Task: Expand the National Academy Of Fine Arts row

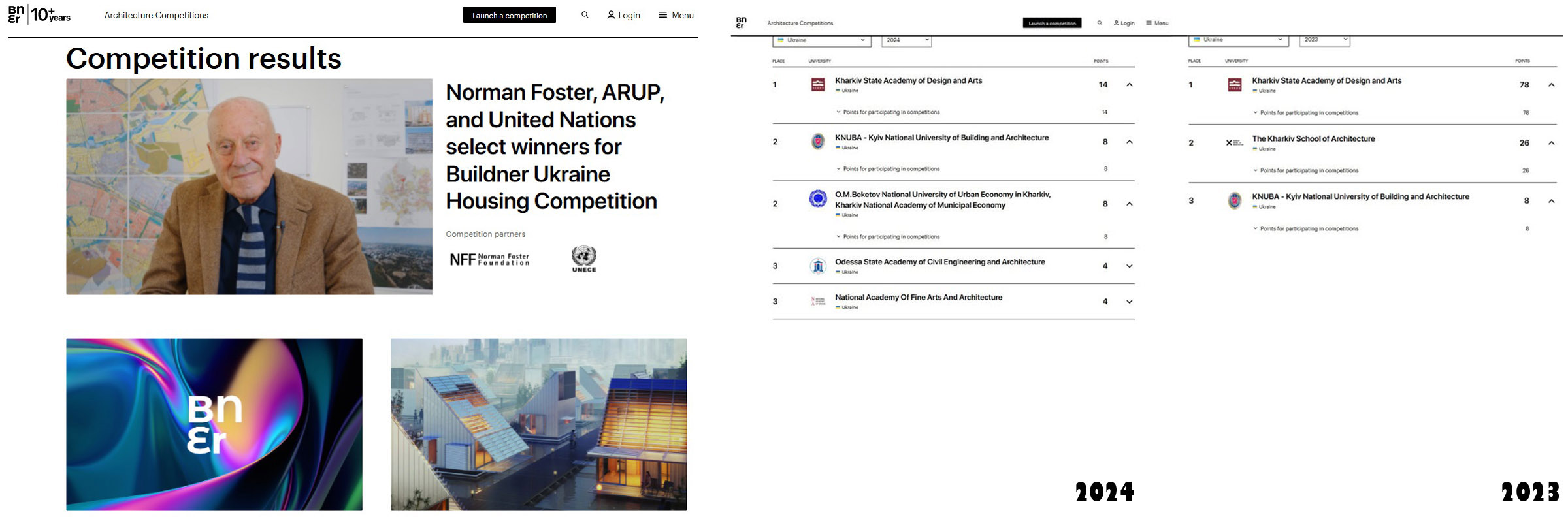Action: (1130, 302)
